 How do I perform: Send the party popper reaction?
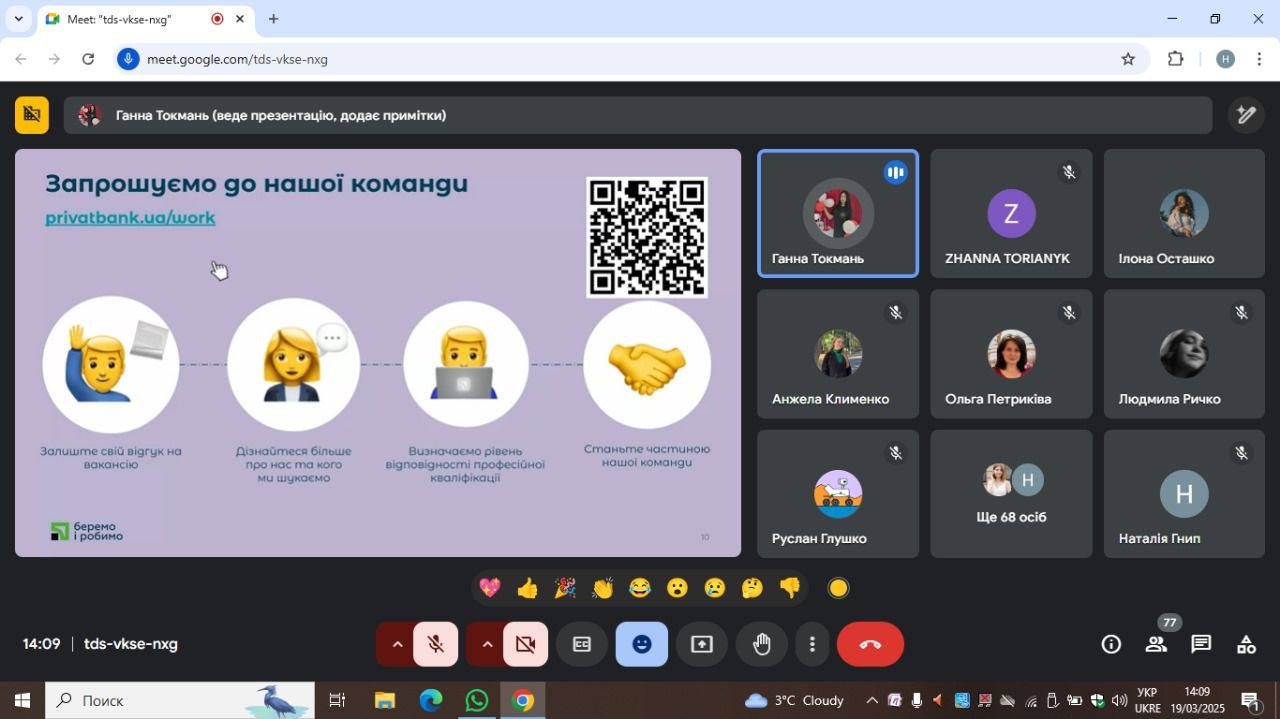[x=565, y=588]
